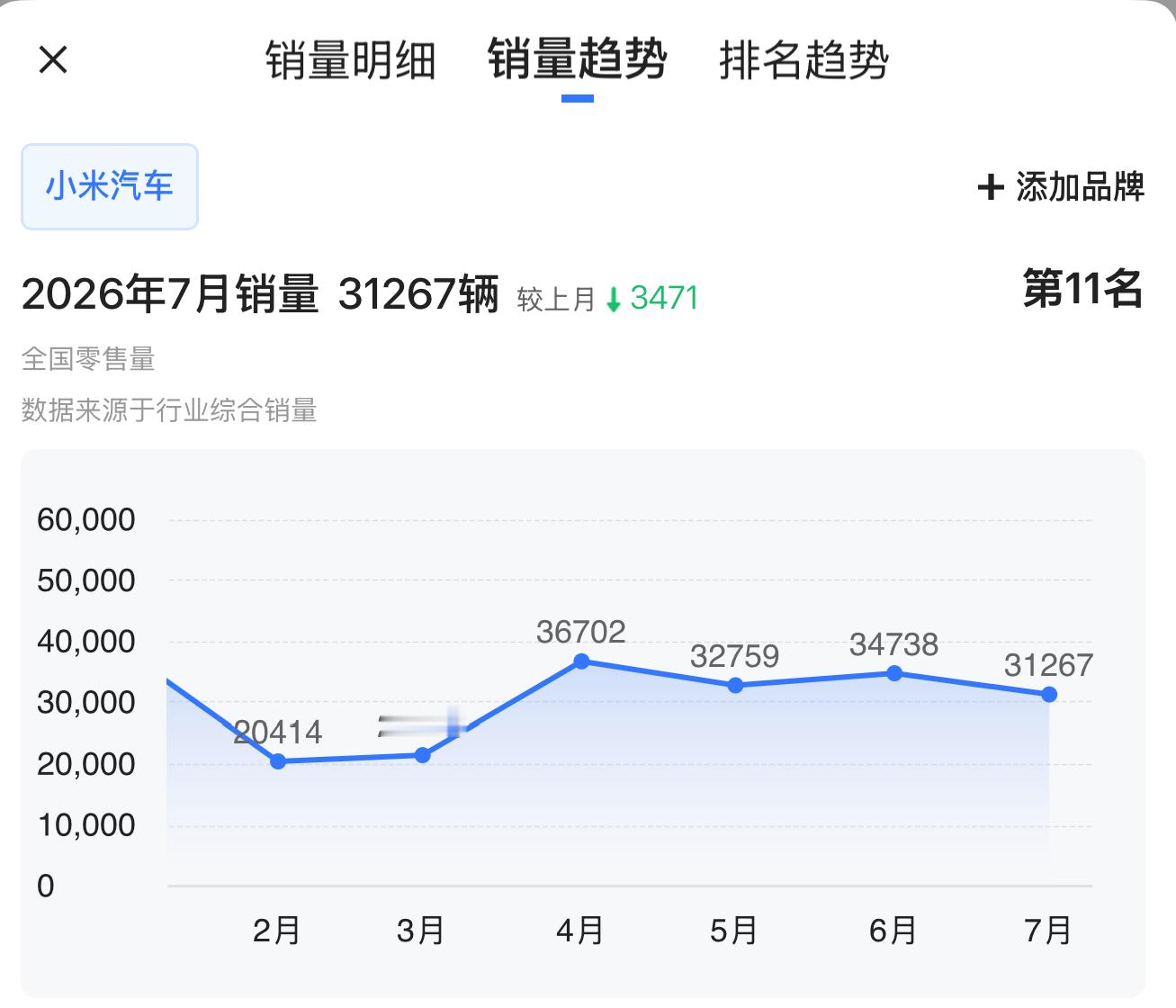Select the 销量趋势 tab
This screenshot has height=1008, width=1176.
point(577,59)
